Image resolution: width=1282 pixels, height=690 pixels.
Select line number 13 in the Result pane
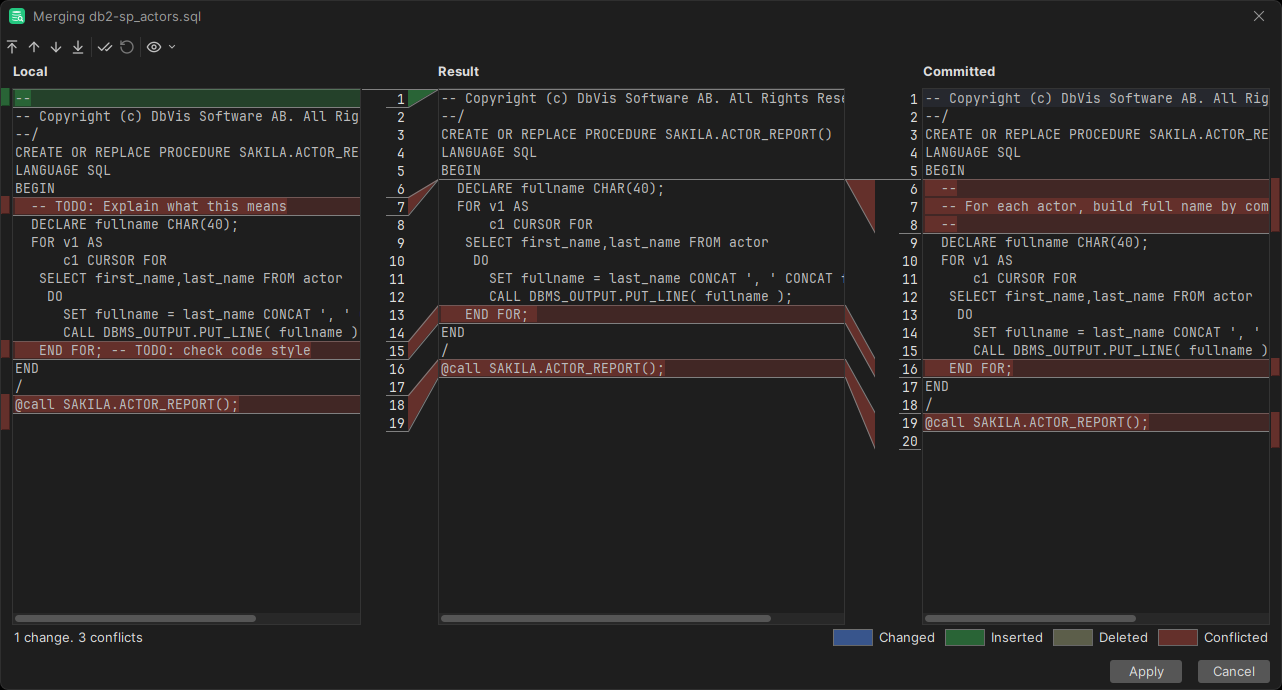tap(396, 314)
